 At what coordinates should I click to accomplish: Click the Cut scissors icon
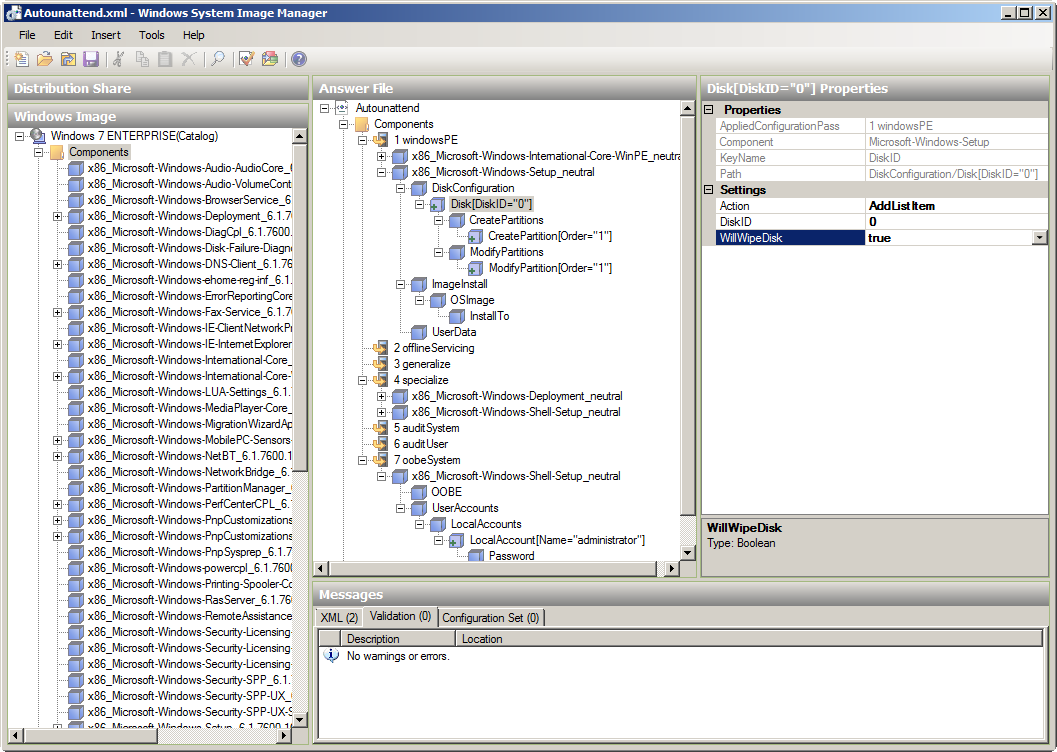click(x=119, y=59)
